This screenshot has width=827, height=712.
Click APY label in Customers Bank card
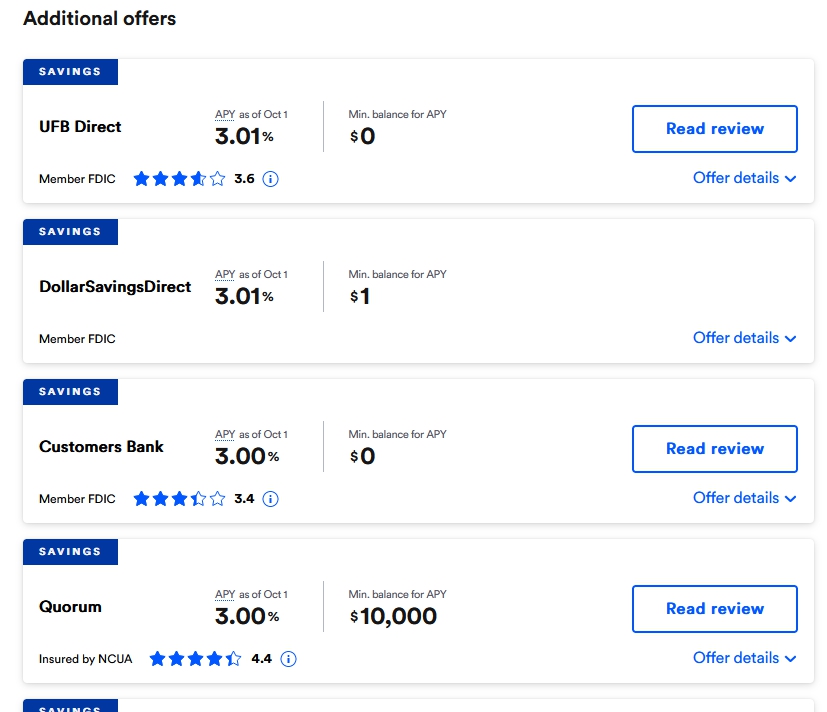coord(225,434)
